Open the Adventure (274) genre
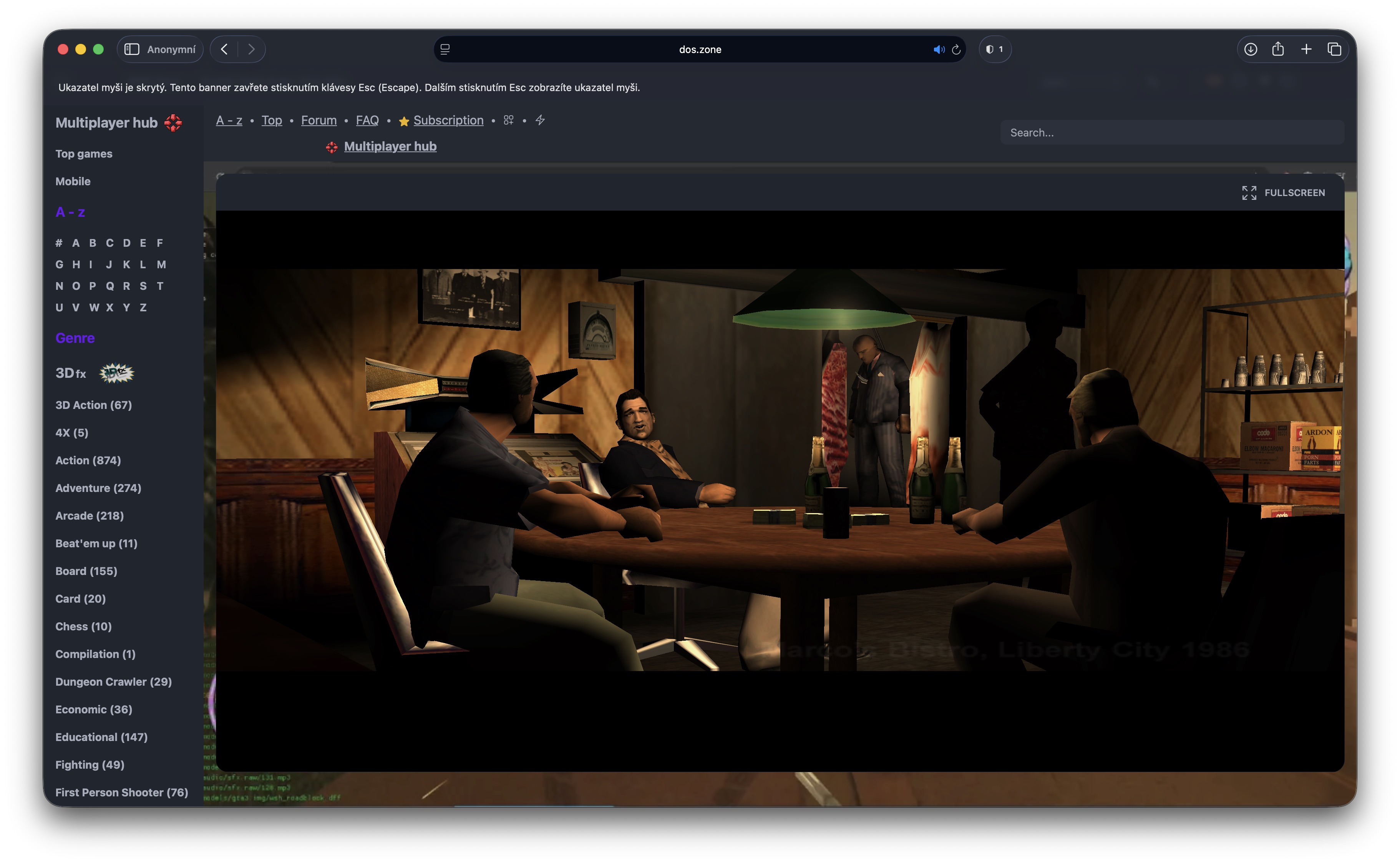The width and height of the screenshot is (1400, 864). 98,488
